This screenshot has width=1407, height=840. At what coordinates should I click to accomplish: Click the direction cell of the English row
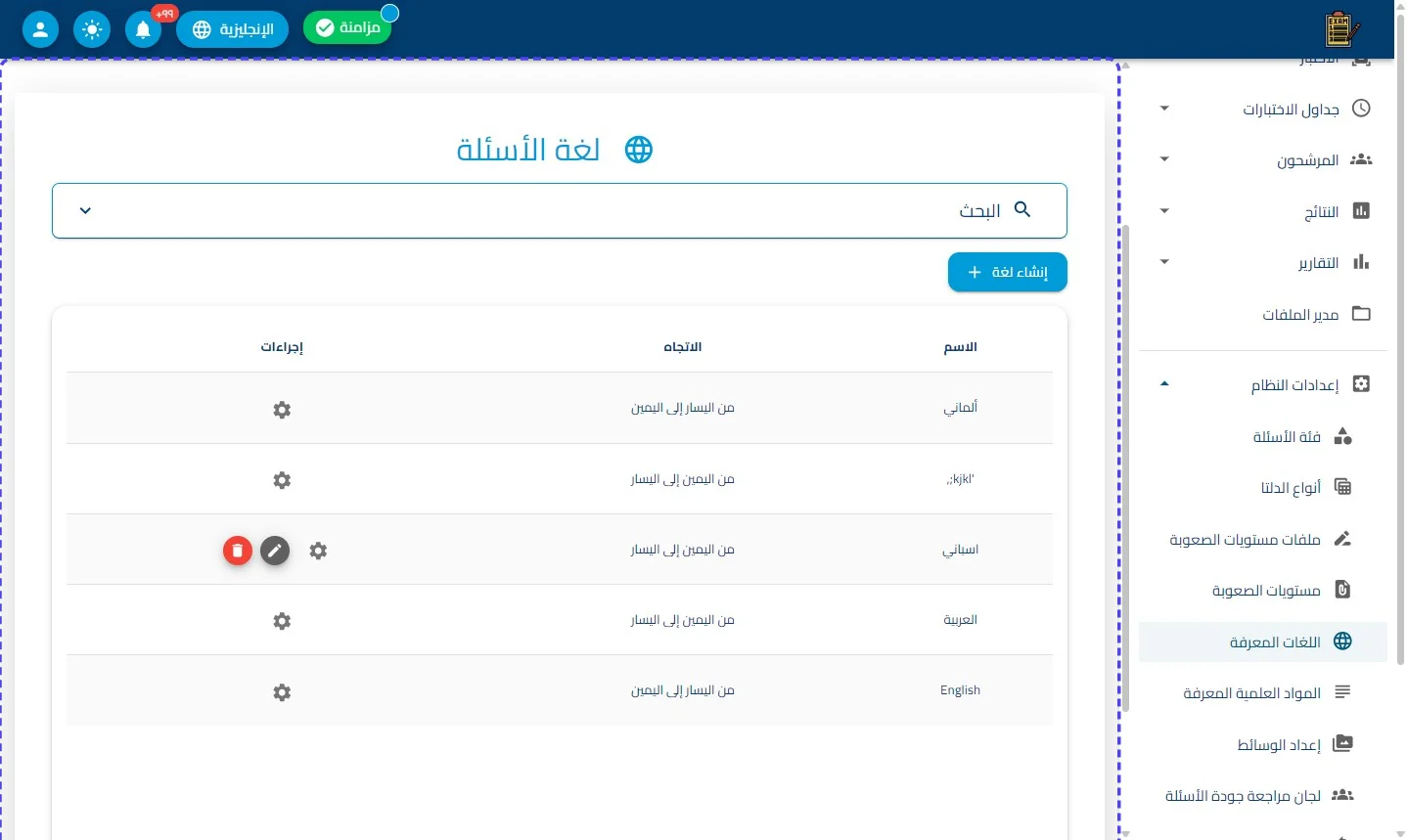pyautogui.click(x=683, y=690)
